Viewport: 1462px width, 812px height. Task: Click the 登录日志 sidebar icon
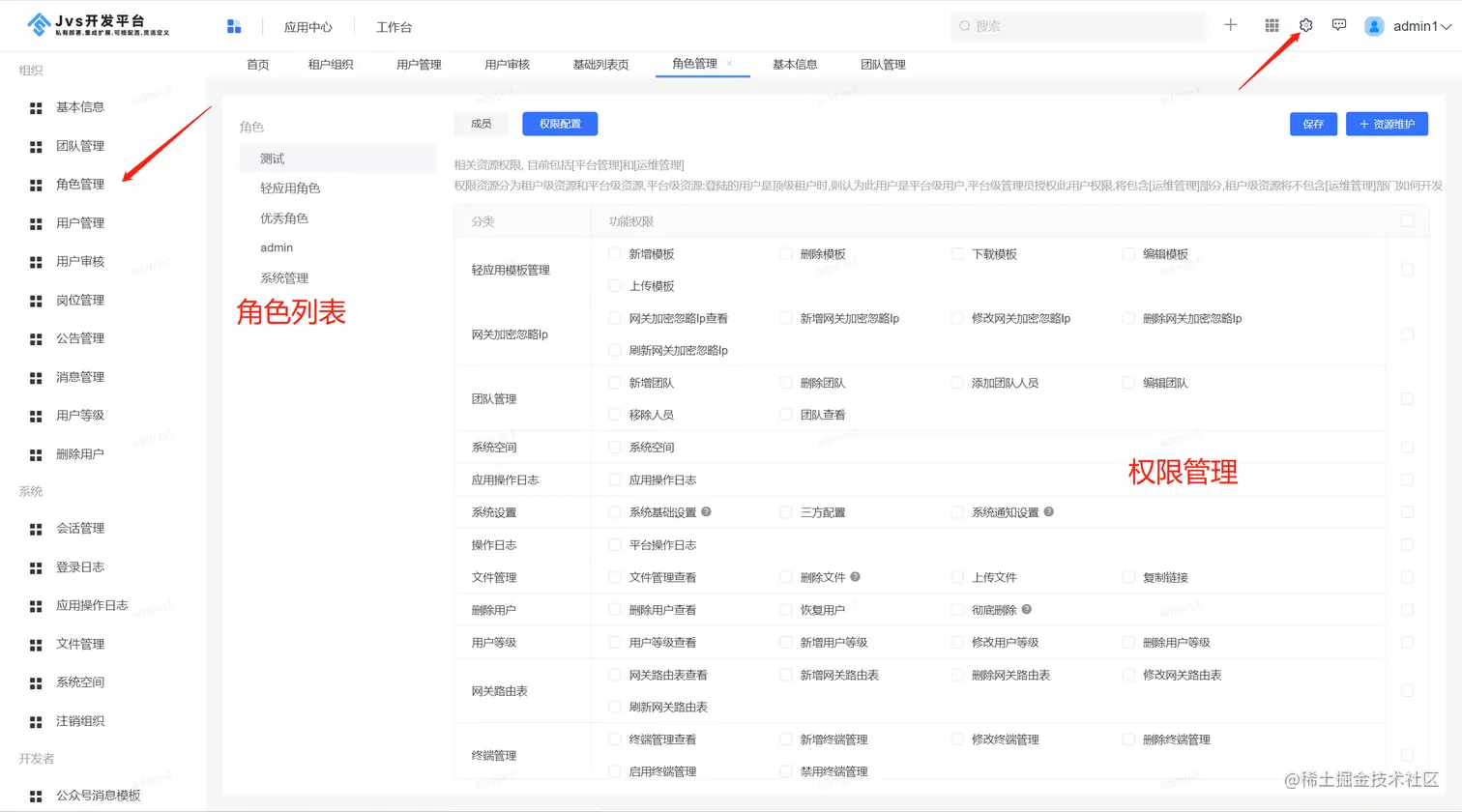coord(36,567)
